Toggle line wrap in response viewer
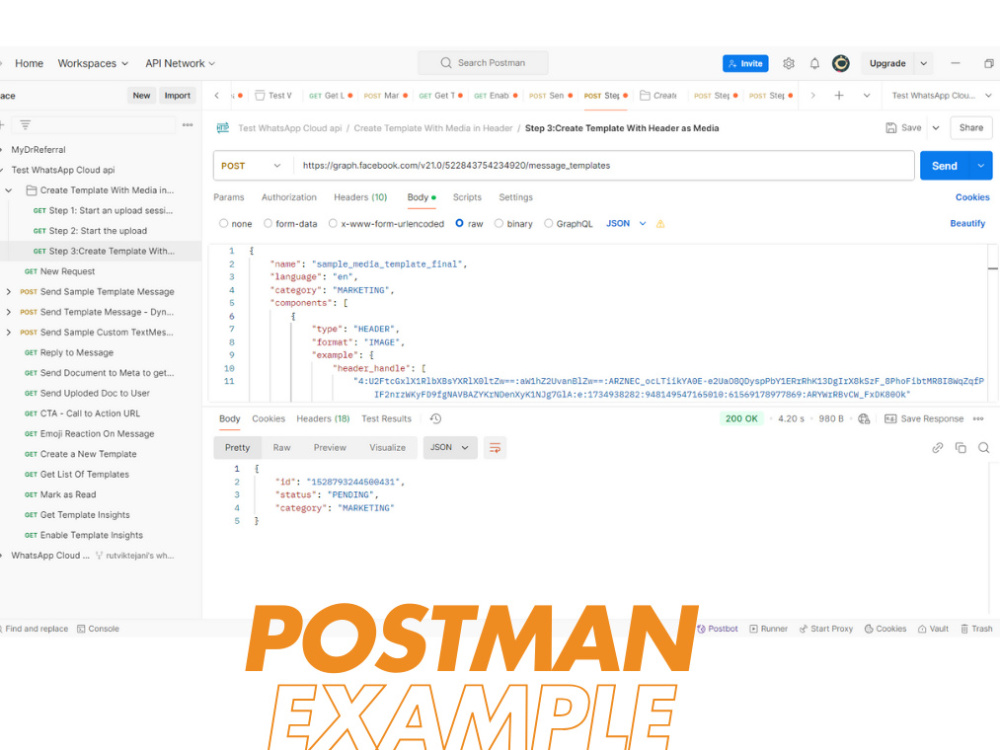Image resolution: width=1000 pixels, height=750 pixels. 495,448
